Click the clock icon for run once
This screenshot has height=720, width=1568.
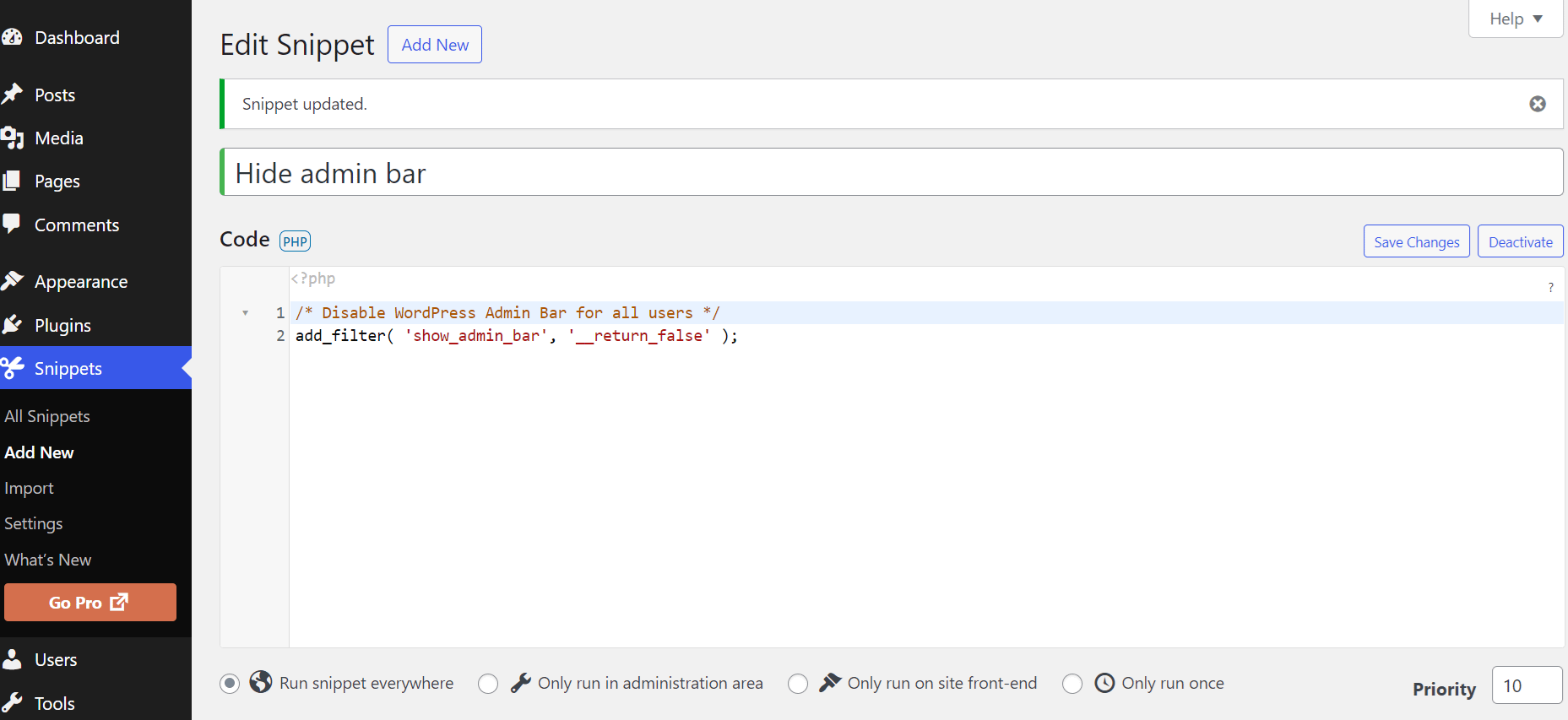click(x=1104, y=682)
